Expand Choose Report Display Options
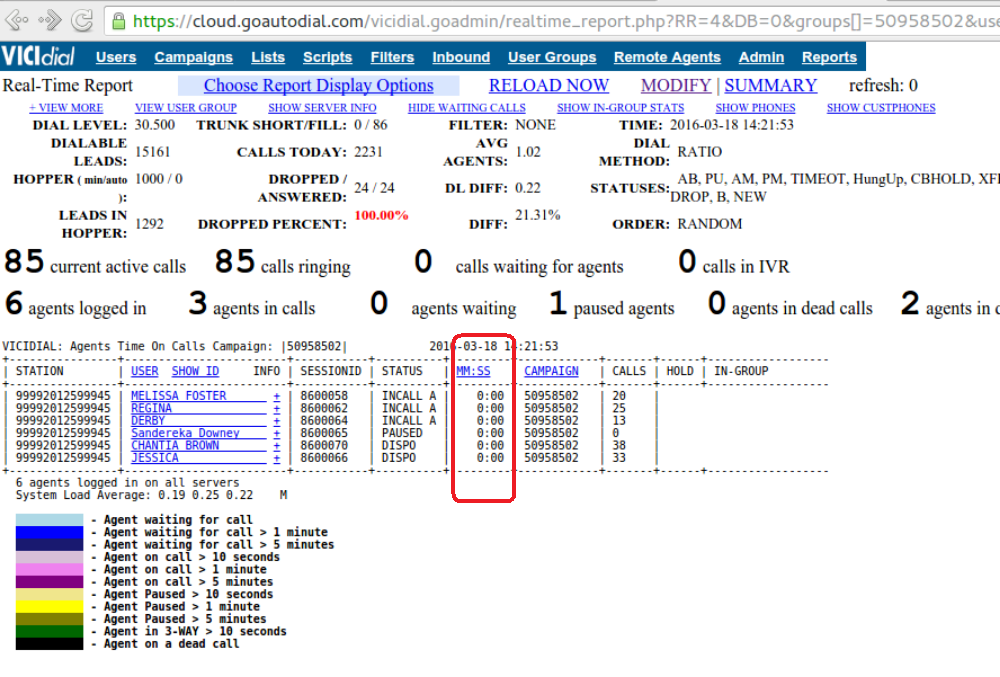Image resolution: width=1000 pixels, height=677 pixels. pyautogui.click(x=318, y=85)
